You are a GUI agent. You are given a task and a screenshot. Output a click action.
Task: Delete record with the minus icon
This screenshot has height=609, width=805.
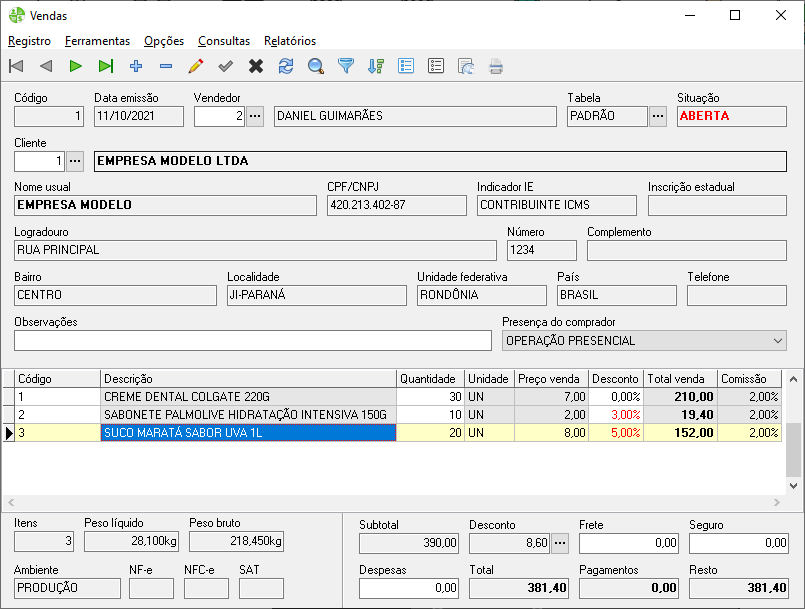pos(166,67)
